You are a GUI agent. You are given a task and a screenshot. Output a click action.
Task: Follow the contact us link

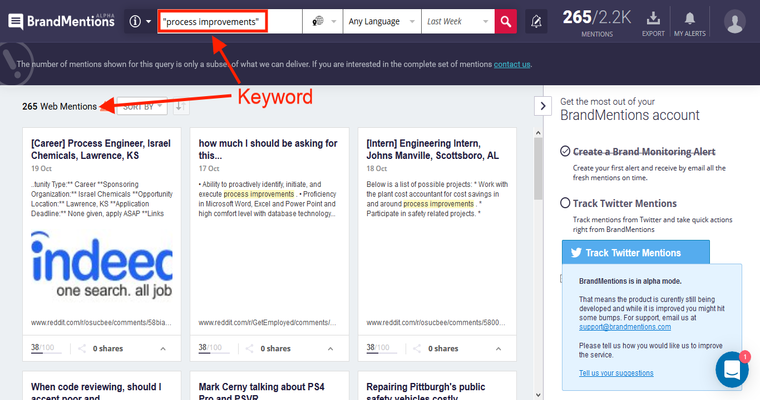[x=512, y=64]
